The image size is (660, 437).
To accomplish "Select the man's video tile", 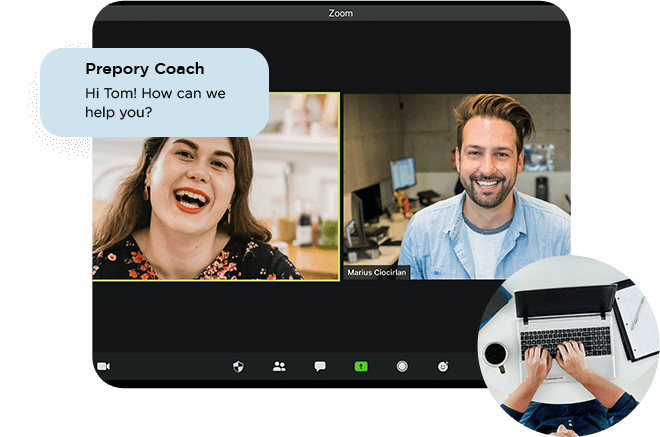I will pos(456,186).
